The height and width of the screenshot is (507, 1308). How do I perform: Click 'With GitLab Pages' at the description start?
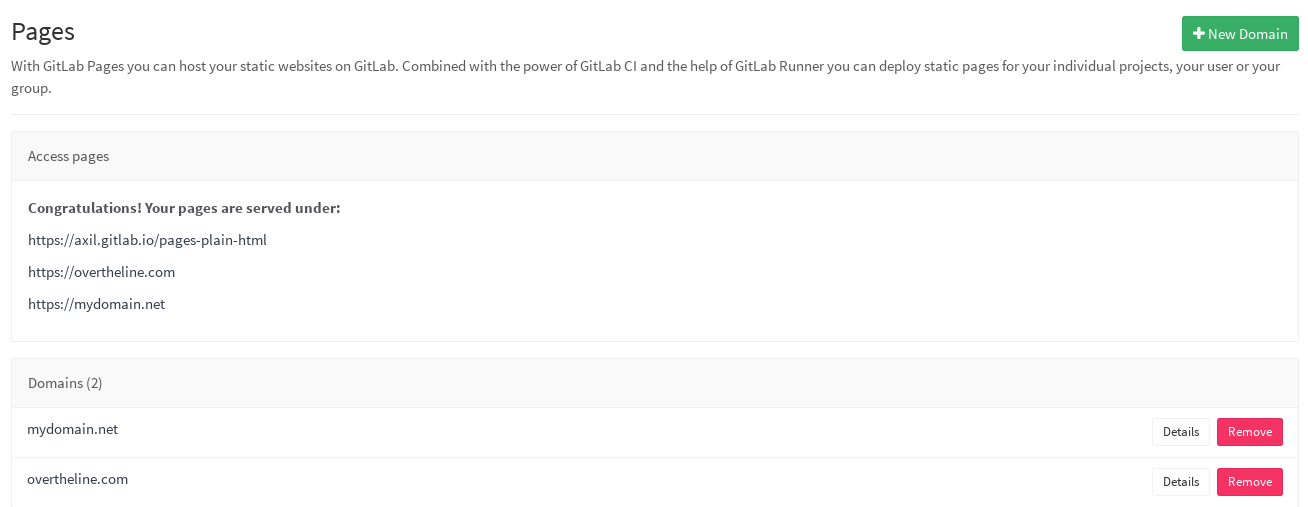[65, 67]
